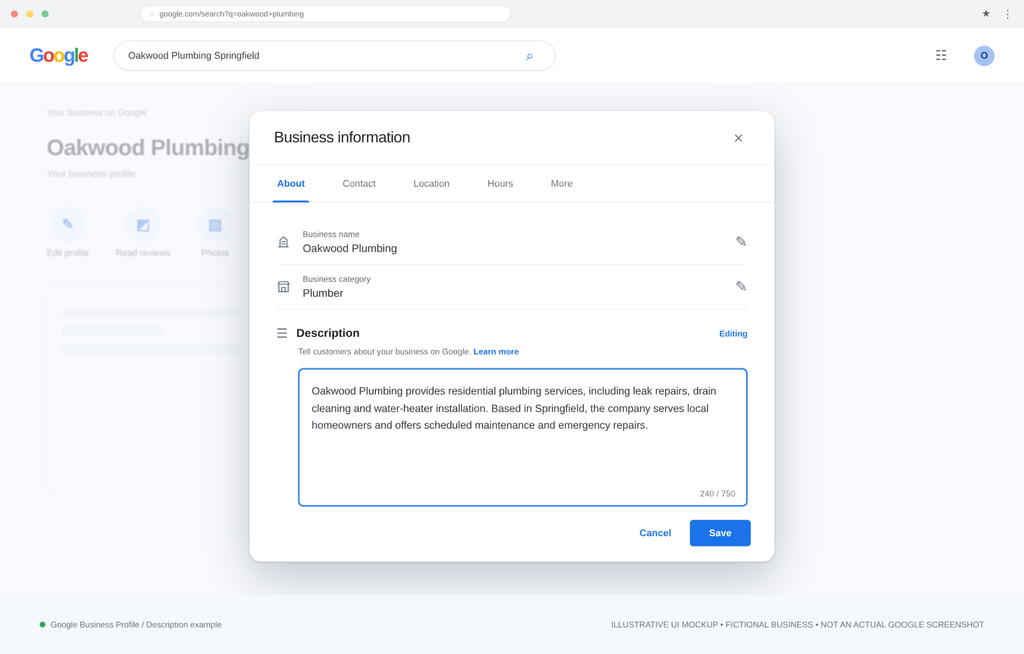The height and width of the screenshot is (654, 1024).
Task: Click the 240 / 750 character counter
Action: tap(717, 494)
